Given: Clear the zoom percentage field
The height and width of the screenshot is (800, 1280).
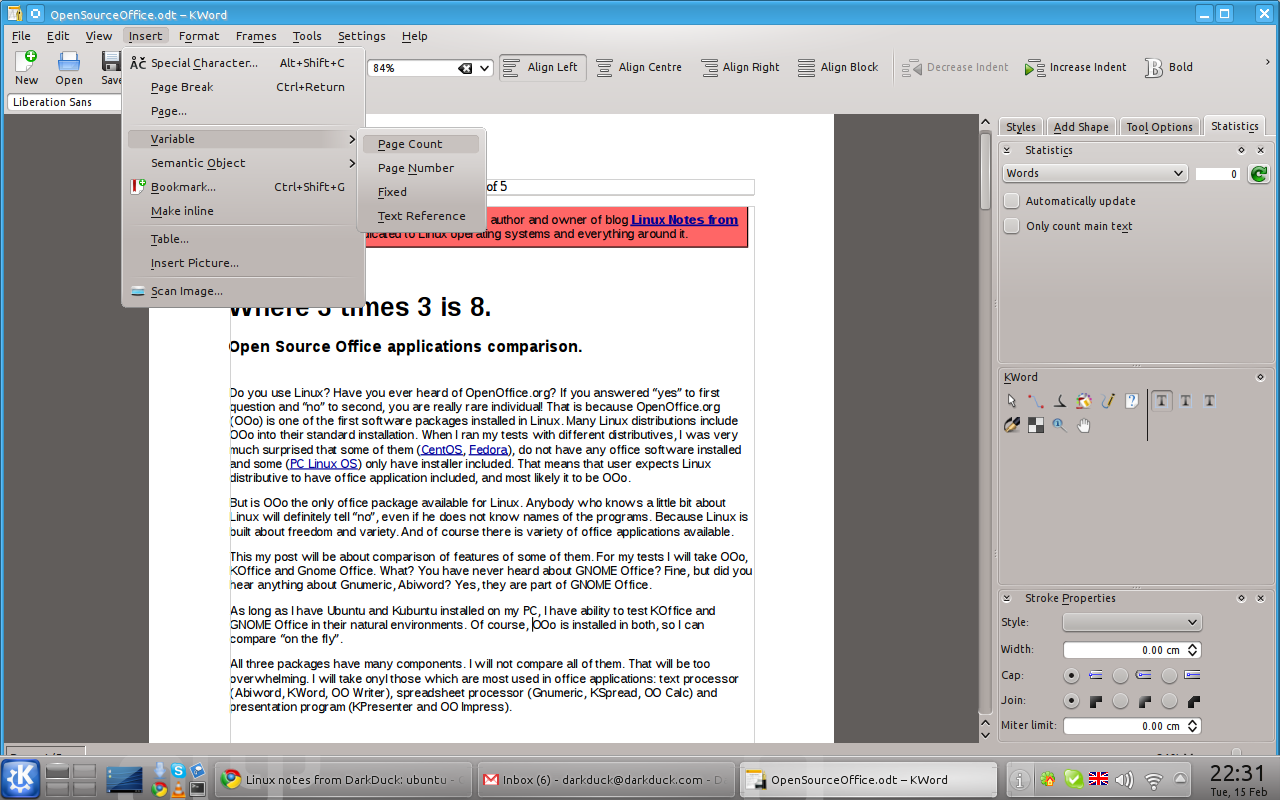Looking at the screenshot, I should point(465,68).
